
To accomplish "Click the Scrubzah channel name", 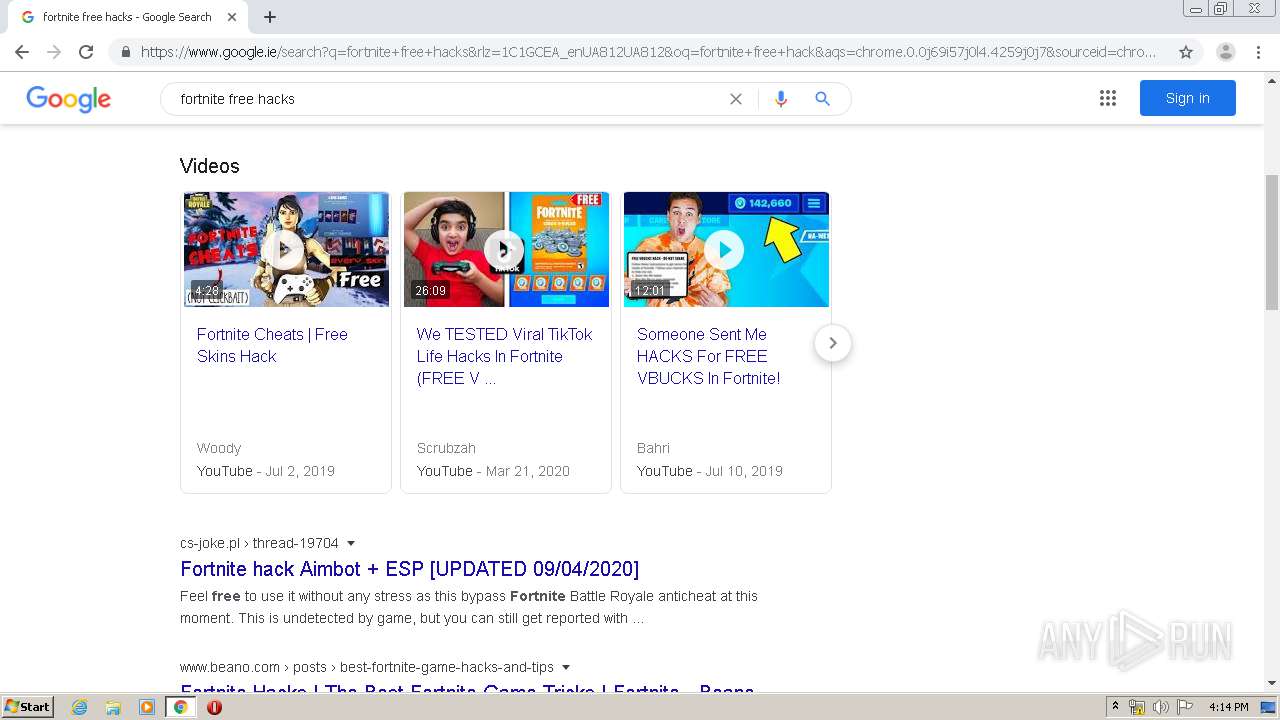I will click(446, 448).
